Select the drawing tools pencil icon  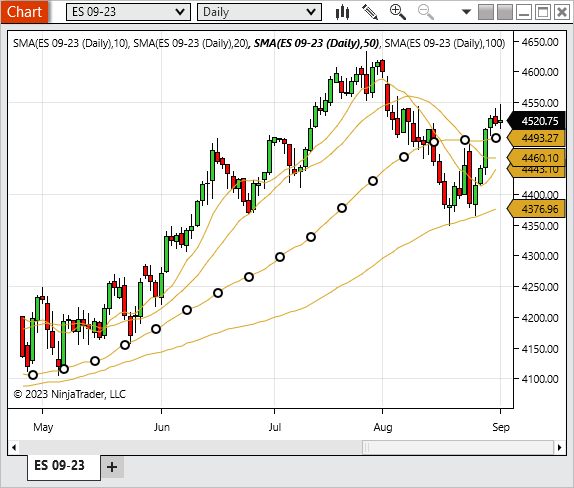point(370,12)
